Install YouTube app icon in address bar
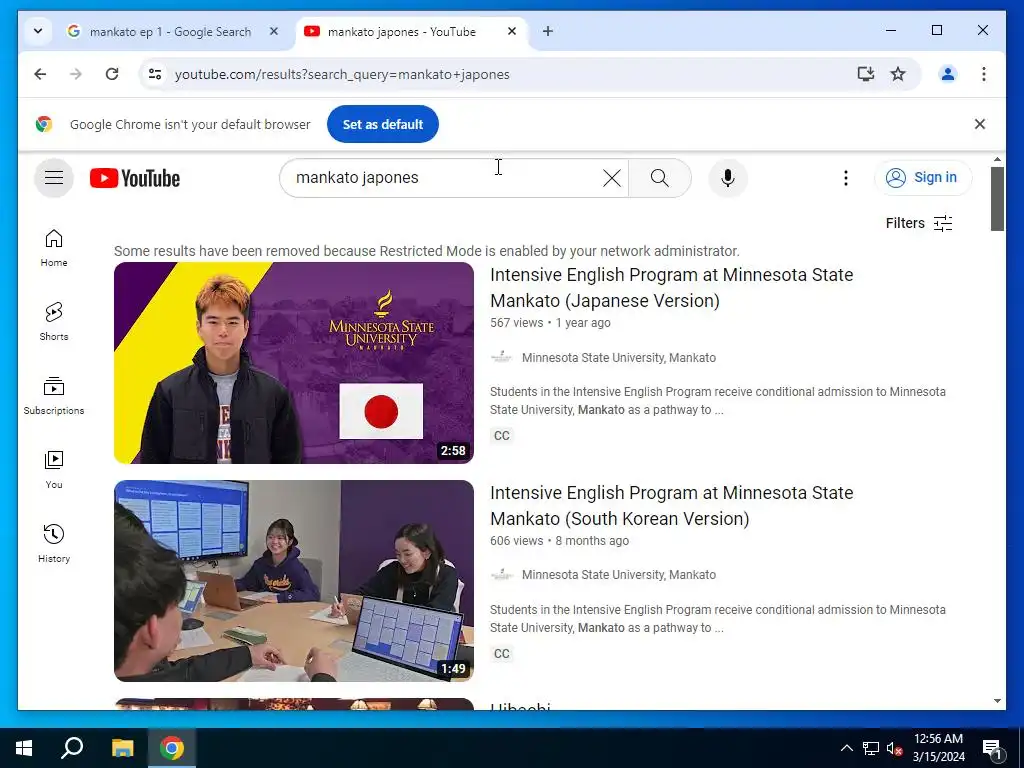Viewport: 1024px width, 768px height. coord(865,74)
